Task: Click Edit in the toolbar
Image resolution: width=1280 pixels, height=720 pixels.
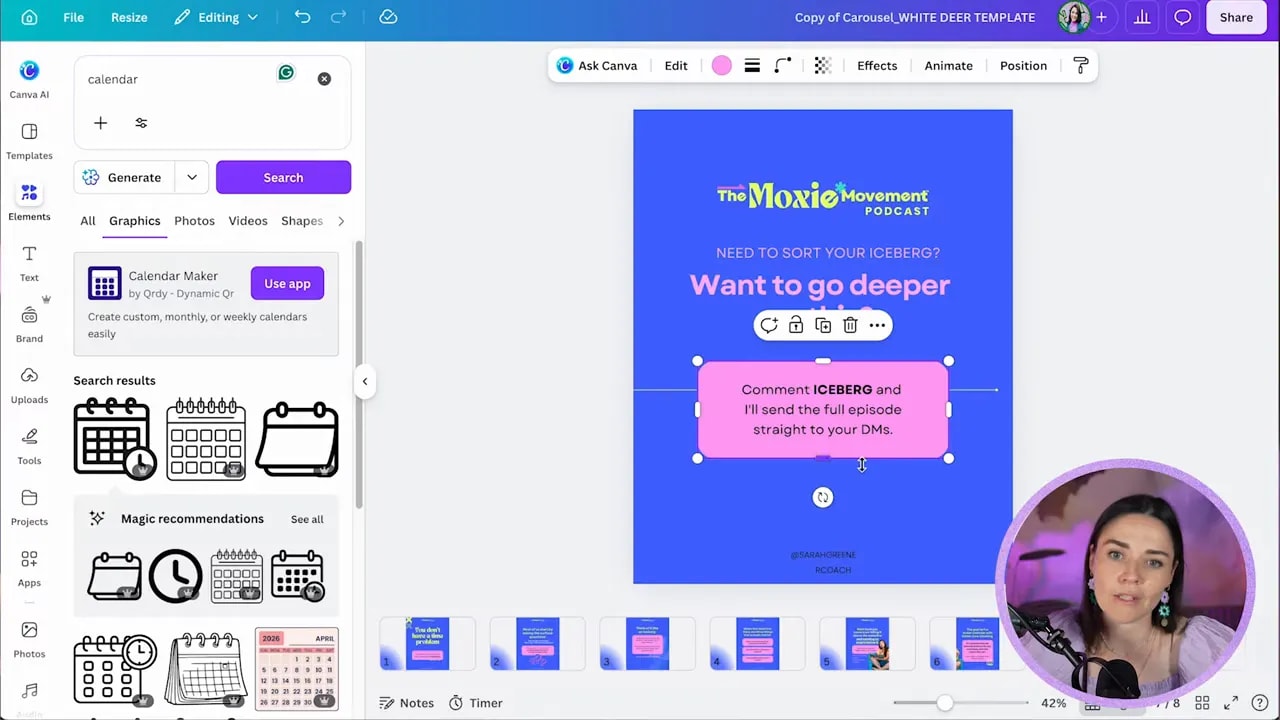Action: click(x=676, y=66)
